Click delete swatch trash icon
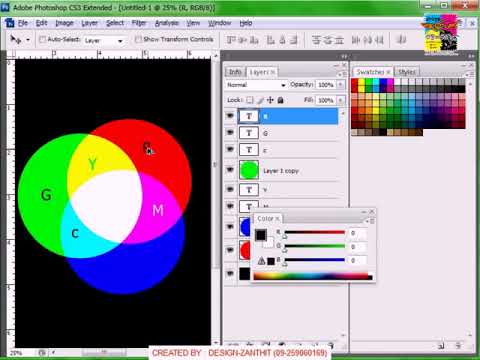This screenshot has width=480, height=360. [459, 346]
